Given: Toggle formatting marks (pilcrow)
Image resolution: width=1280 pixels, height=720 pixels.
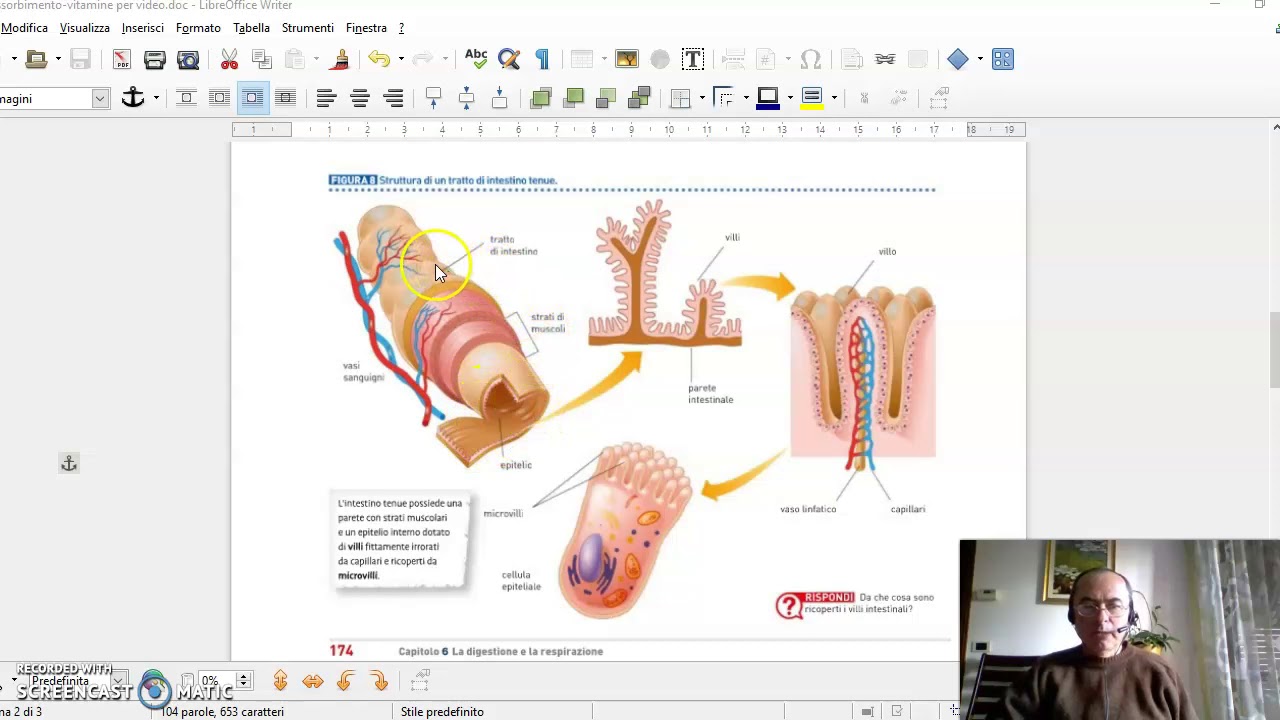Looking at the screenshot, I should [542, 60].
